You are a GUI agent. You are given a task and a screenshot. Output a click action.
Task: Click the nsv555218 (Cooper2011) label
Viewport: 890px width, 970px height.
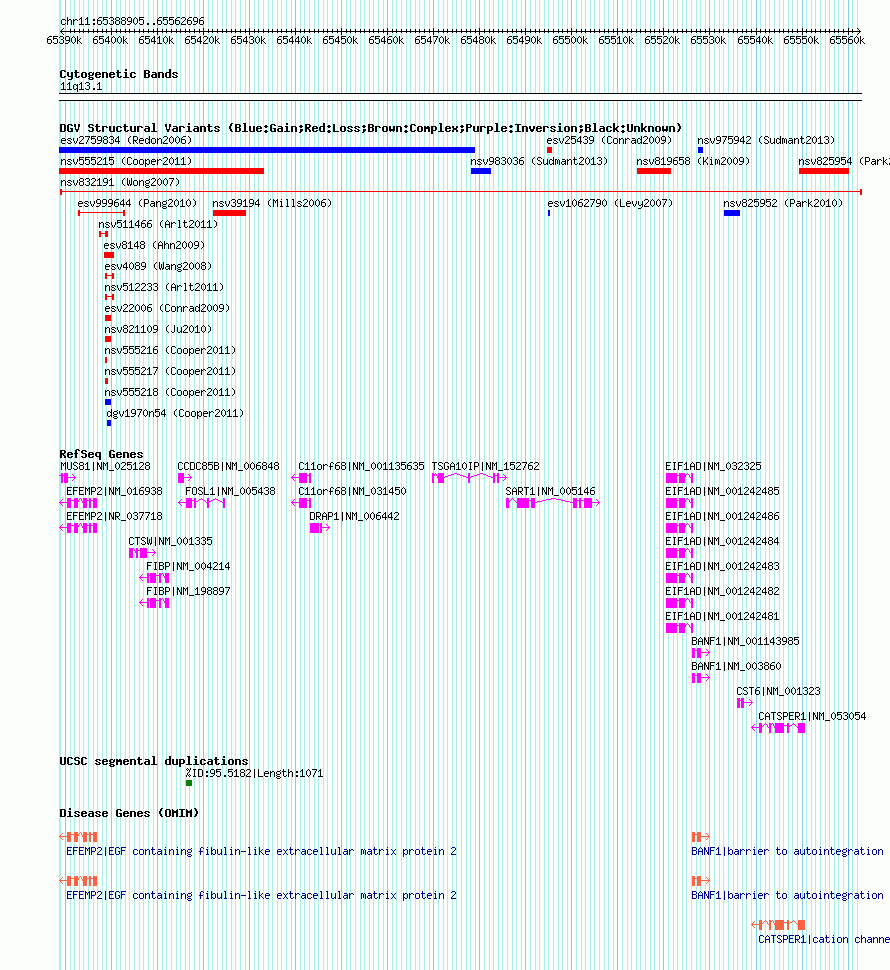(170, 393)
